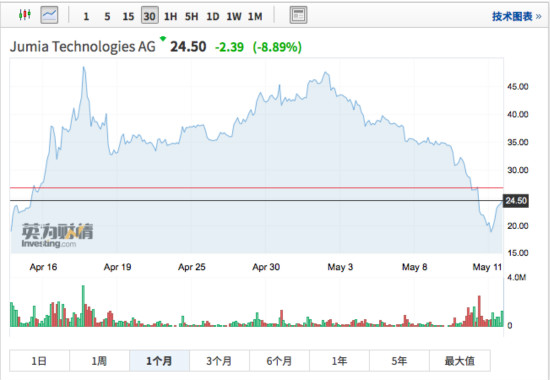The width and height of the screenshot is (550, 380).
Task: Set interval to 1 minute
Action: 86,16
